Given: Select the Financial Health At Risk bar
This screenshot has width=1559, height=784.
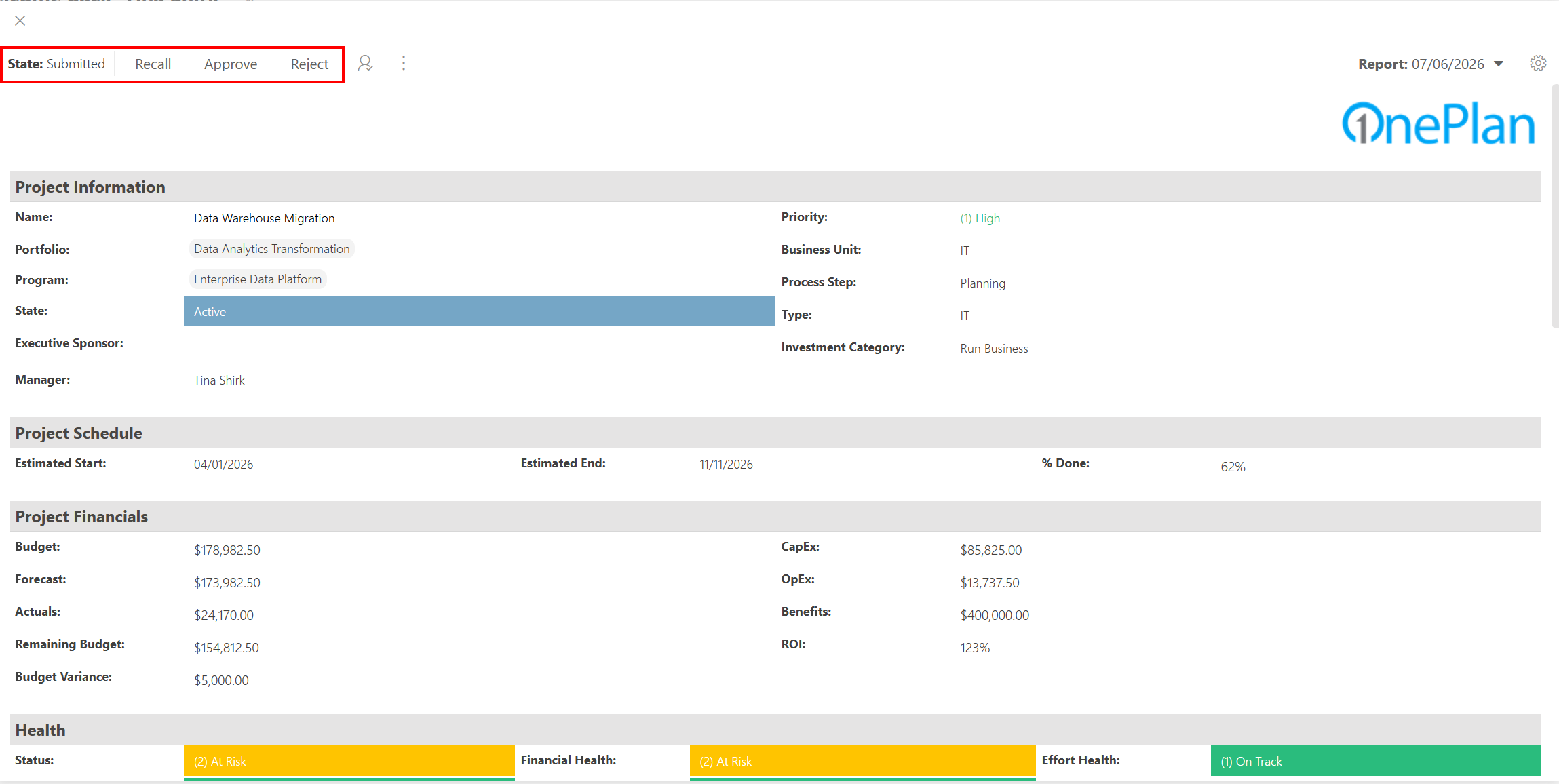Looking at the screenshot, I should 862,761.
